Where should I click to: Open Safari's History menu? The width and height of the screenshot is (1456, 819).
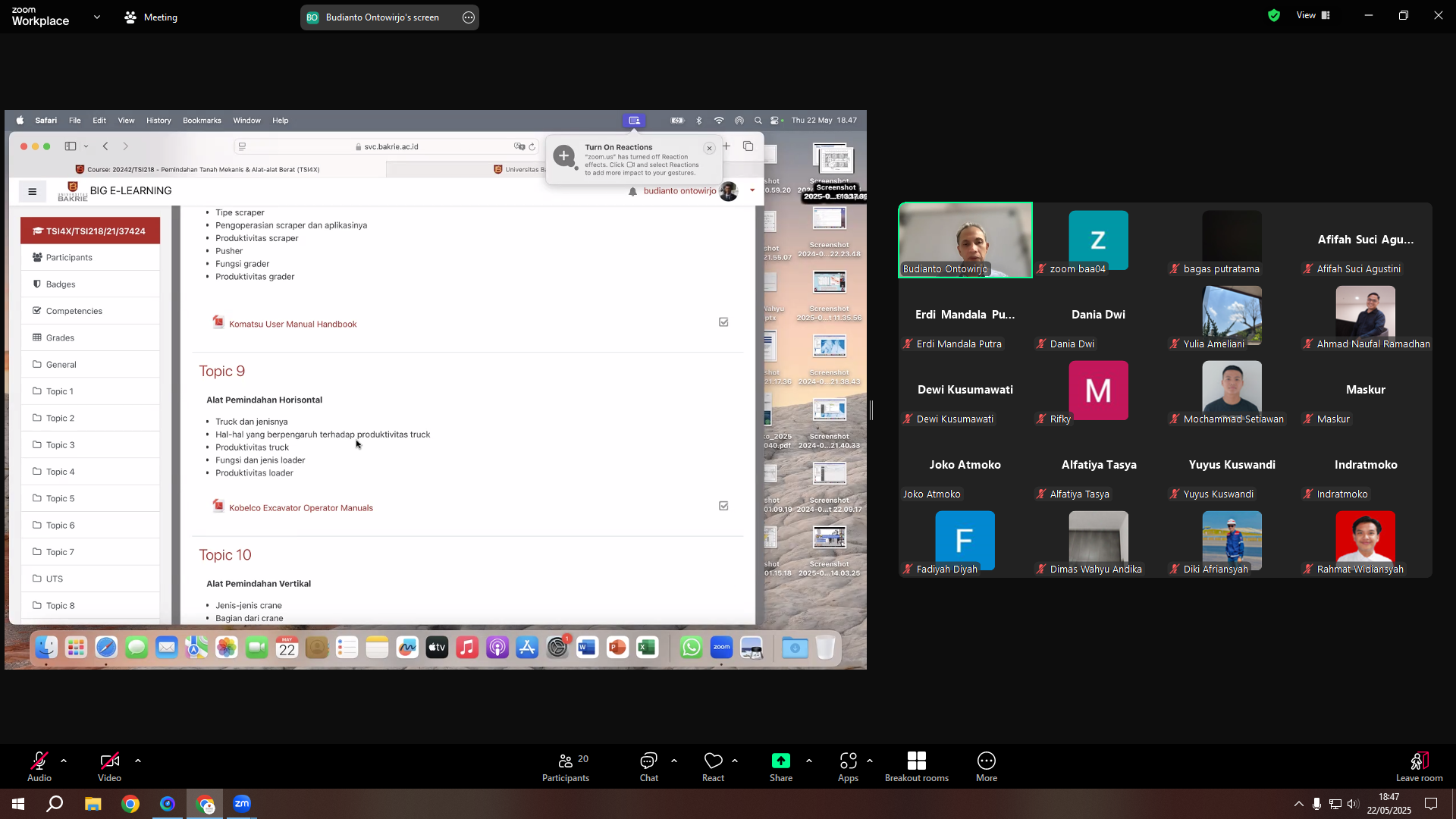pos(158,121)
